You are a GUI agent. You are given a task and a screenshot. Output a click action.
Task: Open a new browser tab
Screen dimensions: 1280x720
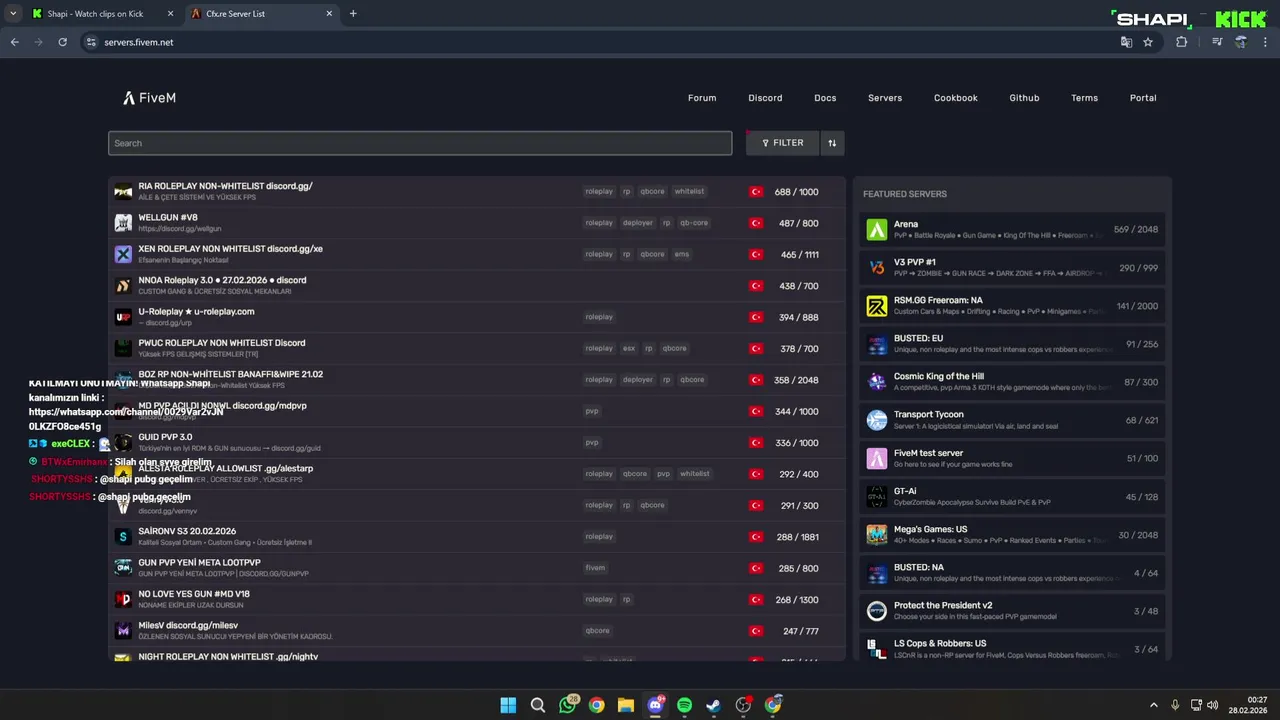[353, 14]
